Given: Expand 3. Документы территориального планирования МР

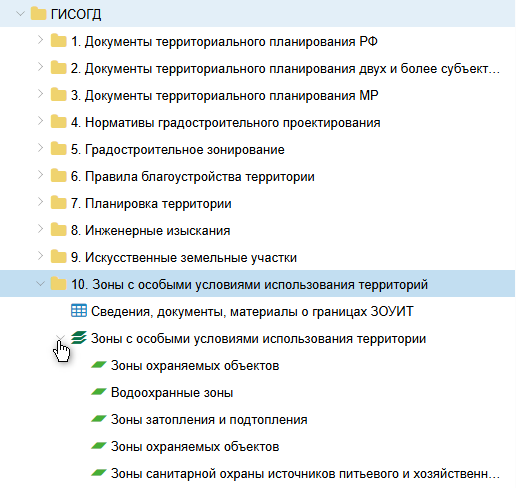Looking at the screenshot, I should [x=40, y=94].
